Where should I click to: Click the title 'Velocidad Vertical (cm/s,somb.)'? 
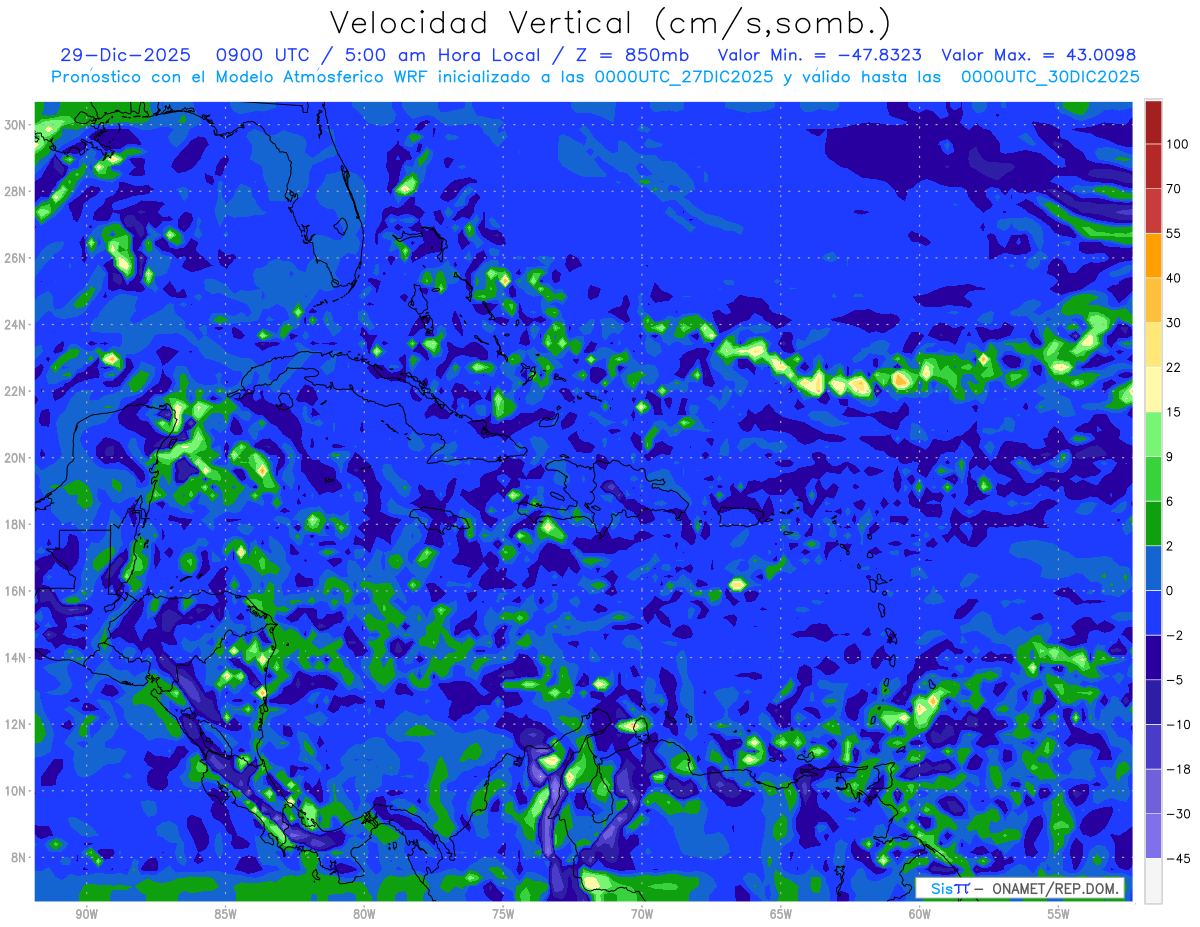[610, 23]
